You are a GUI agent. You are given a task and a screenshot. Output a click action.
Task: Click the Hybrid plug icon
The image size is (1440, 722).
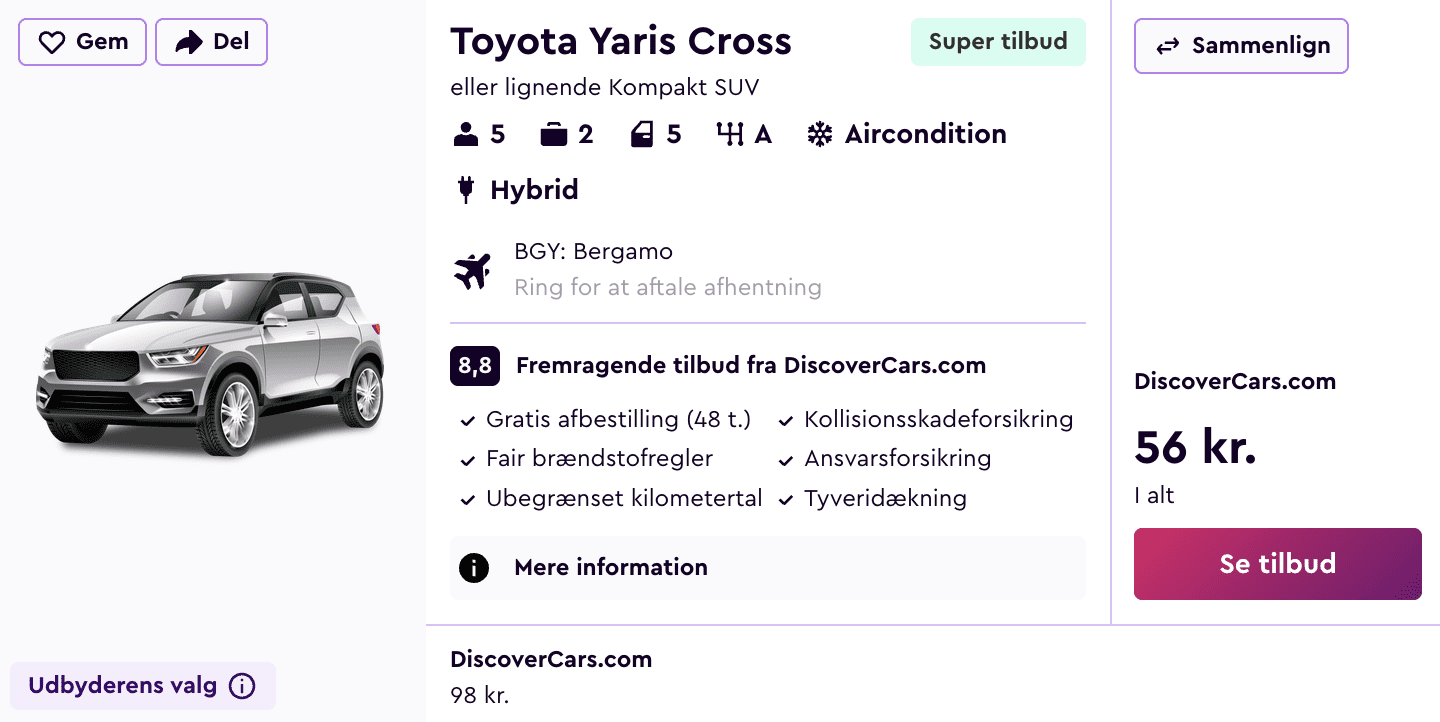pos(465,190)
